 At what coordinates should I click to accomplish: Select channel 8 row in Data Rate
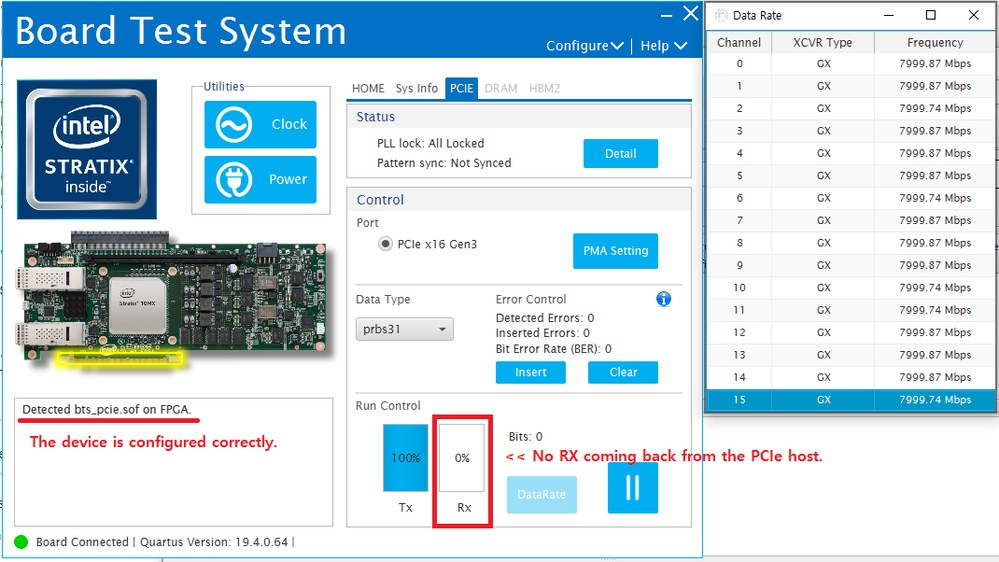(x=851, y=243)
